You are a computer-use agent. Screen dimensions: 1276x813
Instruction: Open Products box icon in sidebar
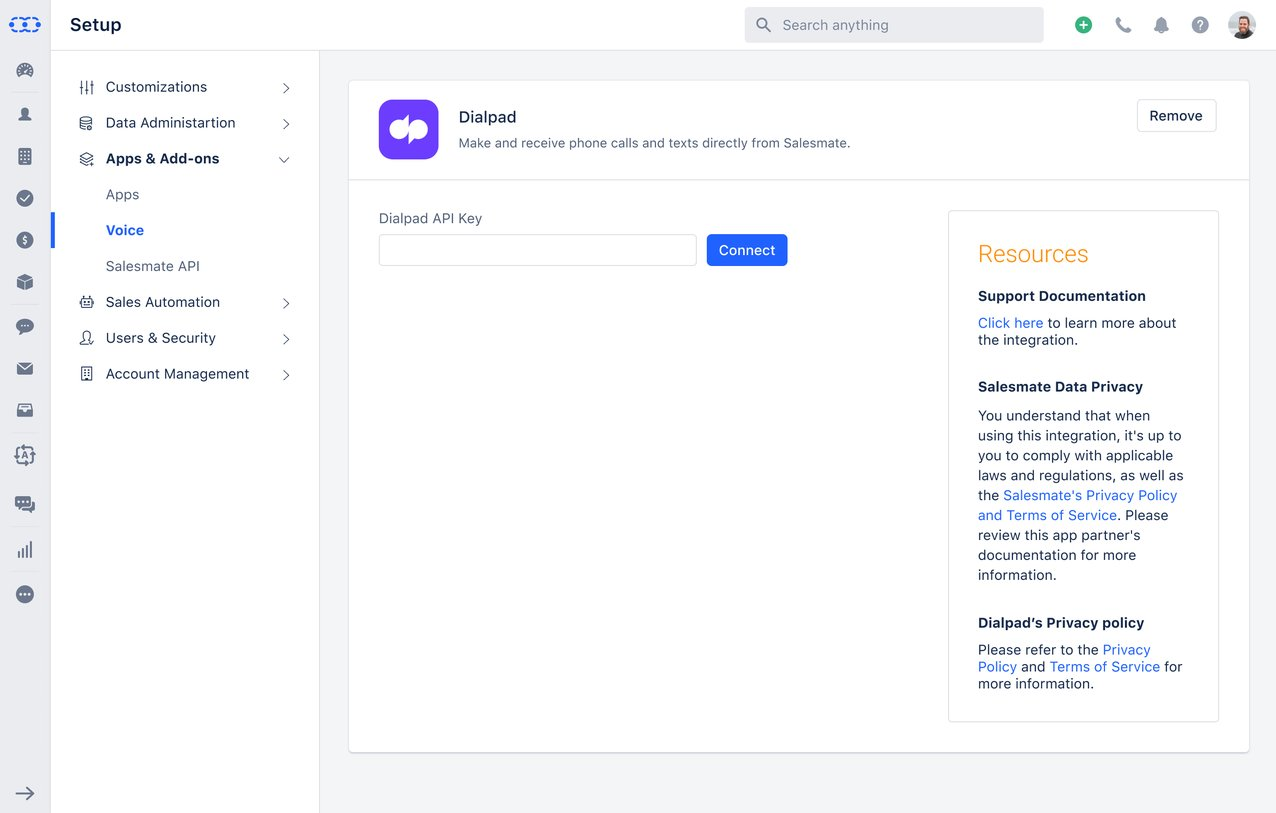(x=25, y=282)
